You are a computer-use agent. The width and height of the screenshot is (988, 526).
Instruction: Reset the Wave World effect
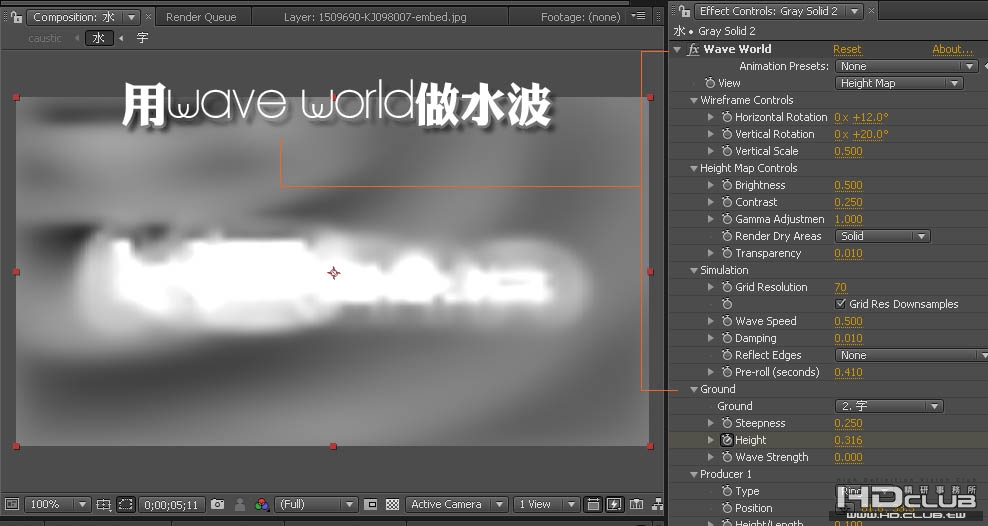coord(847,49)
